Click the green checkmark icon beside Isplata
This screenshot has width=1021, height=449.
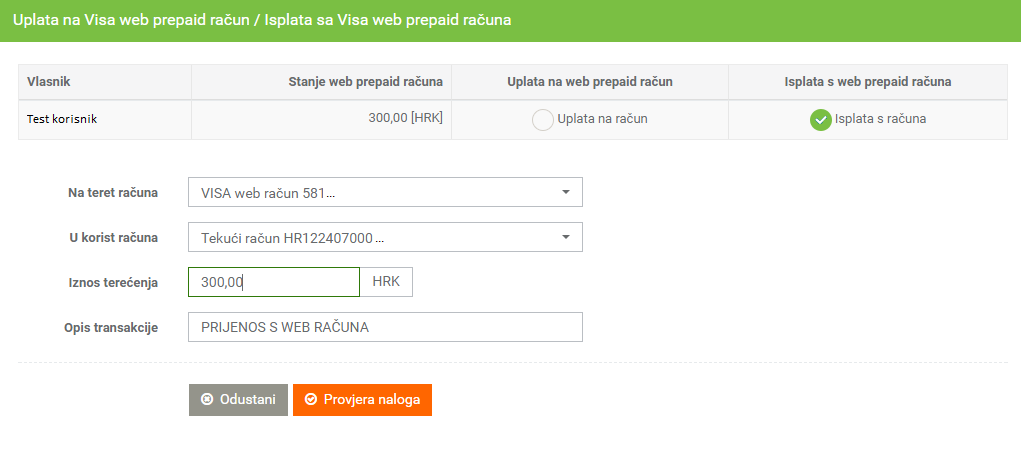click(820, 120)
